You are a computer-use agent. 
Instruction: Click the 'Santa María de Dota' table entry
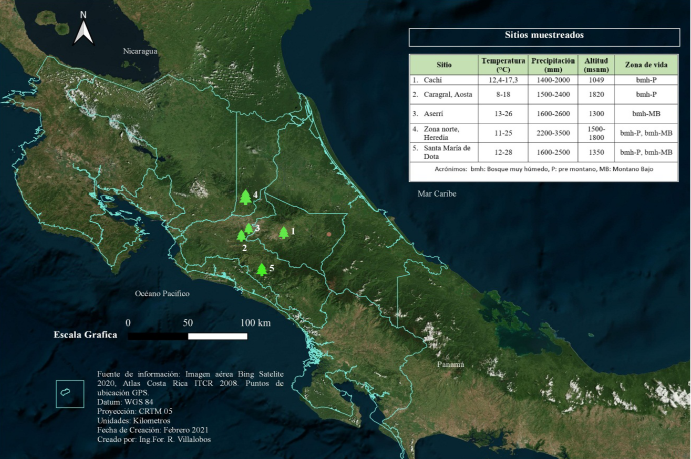tap(445, 153)
